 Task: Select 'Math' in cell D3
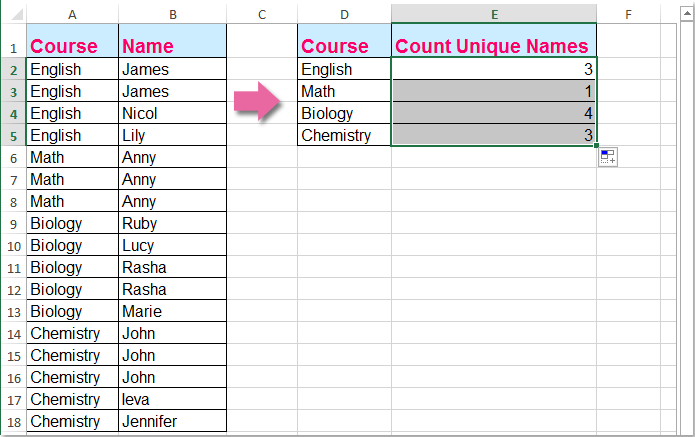coord(344,91)
